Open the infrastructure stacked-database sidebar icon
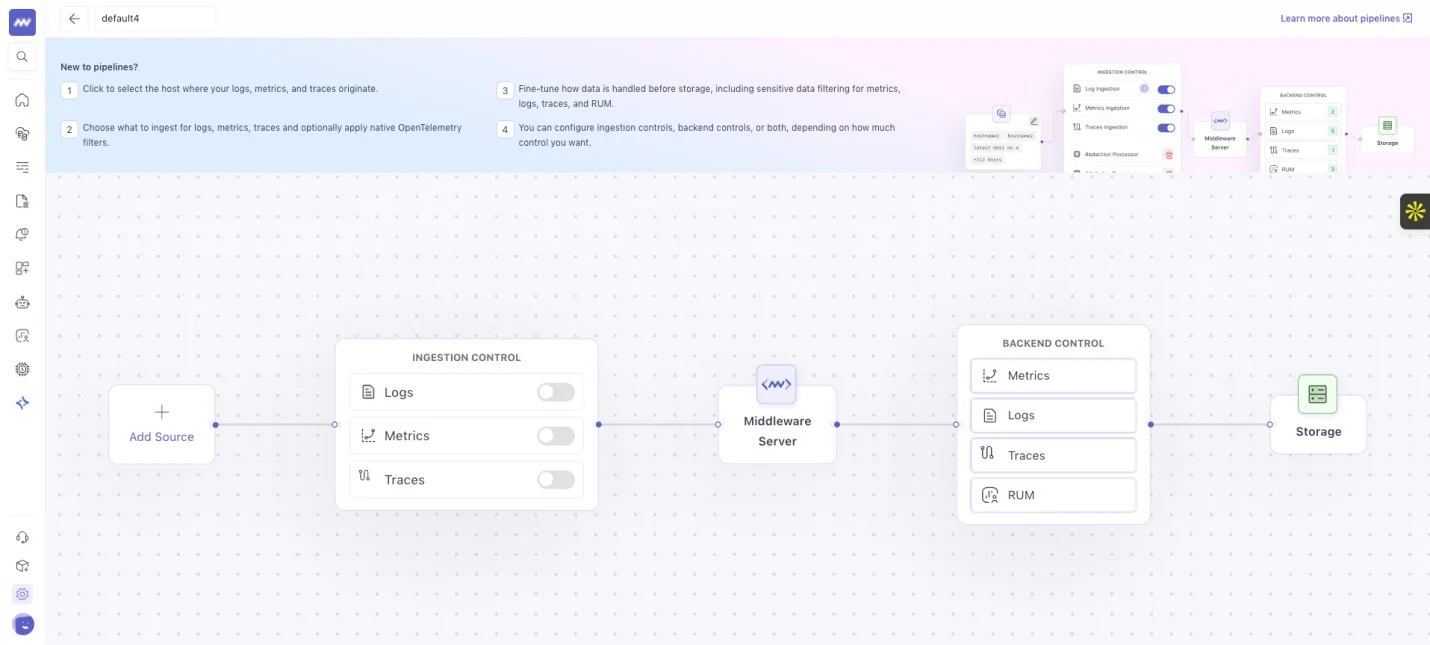The width and height of the screenshot is (1430, 645). tap(22, 133)
